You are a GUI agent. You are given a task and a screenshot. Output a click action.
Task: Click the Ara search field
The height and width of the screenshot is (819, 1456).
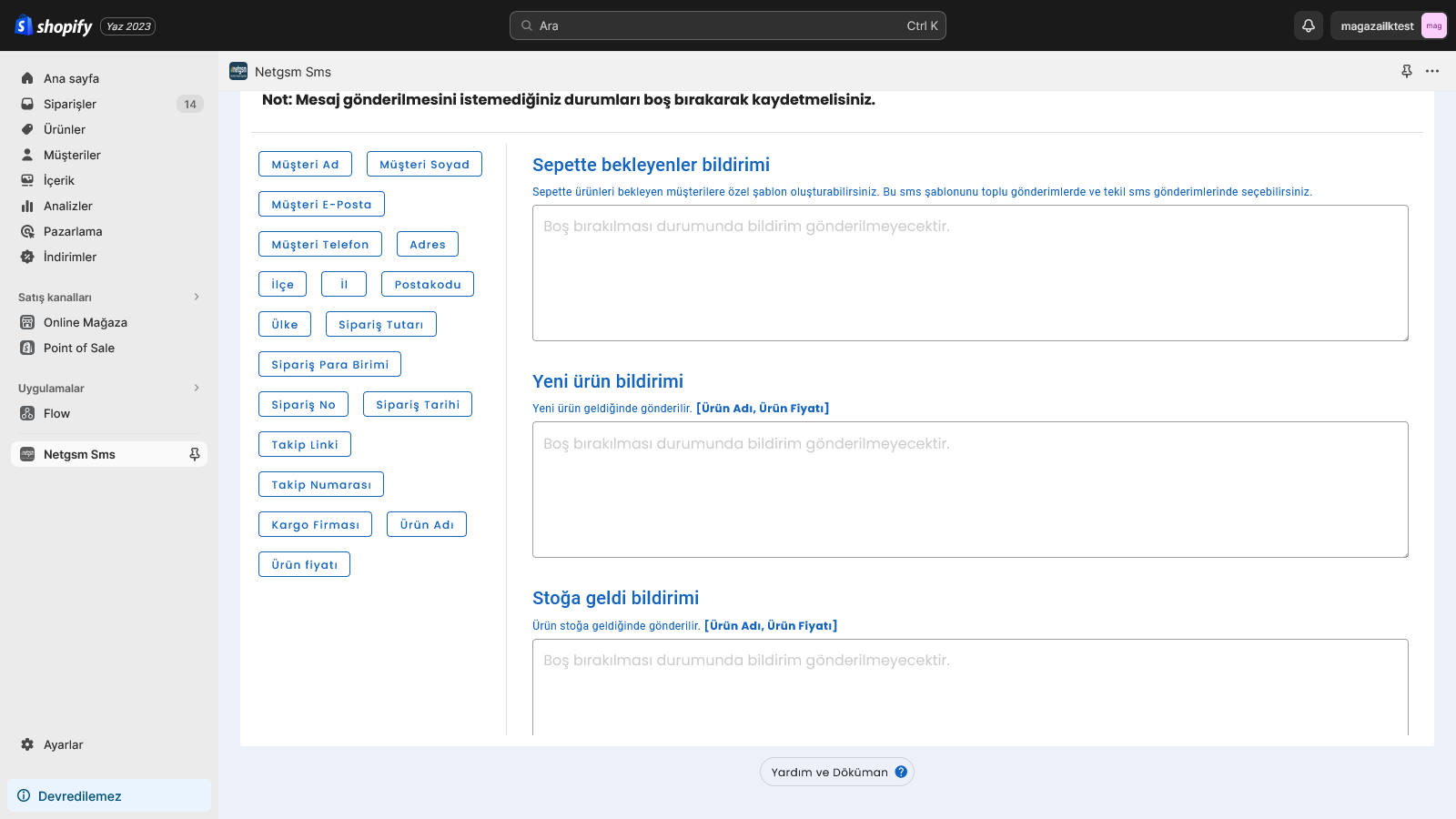tap(728, 25)
